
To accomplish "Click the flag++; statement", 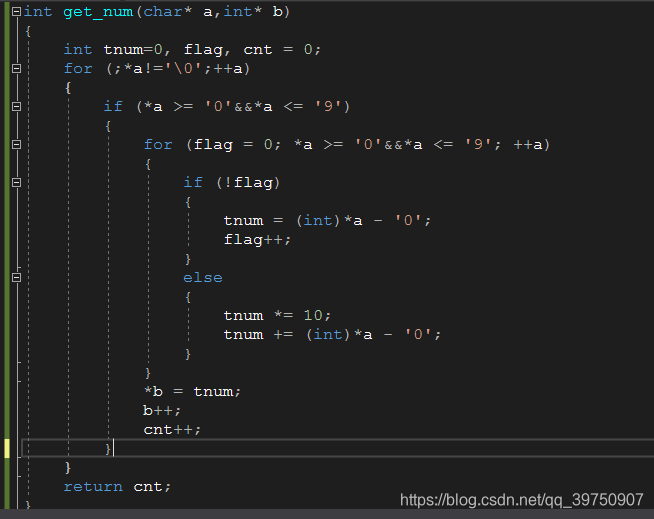I will tap(257, 240).
